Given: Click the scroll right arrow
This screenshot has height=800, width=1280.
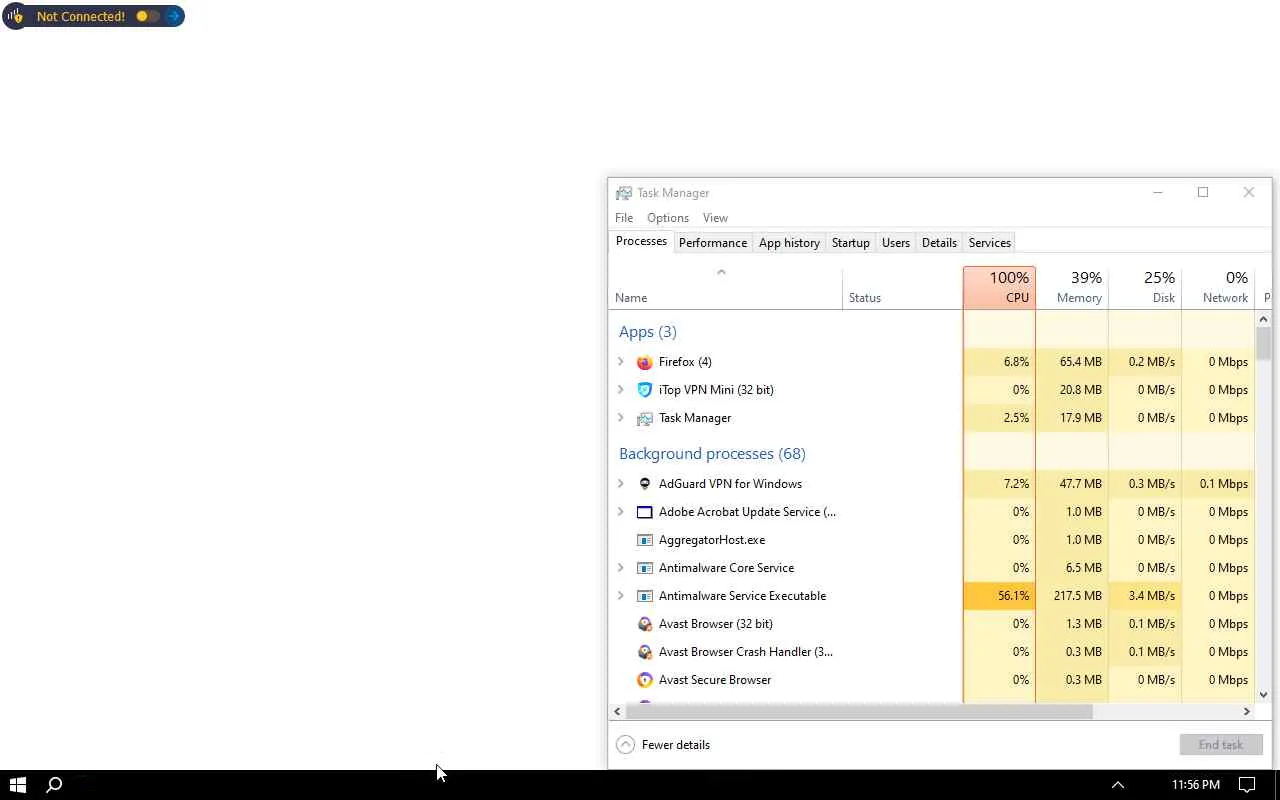Looking at the screenshot, I should point(1247,712).
